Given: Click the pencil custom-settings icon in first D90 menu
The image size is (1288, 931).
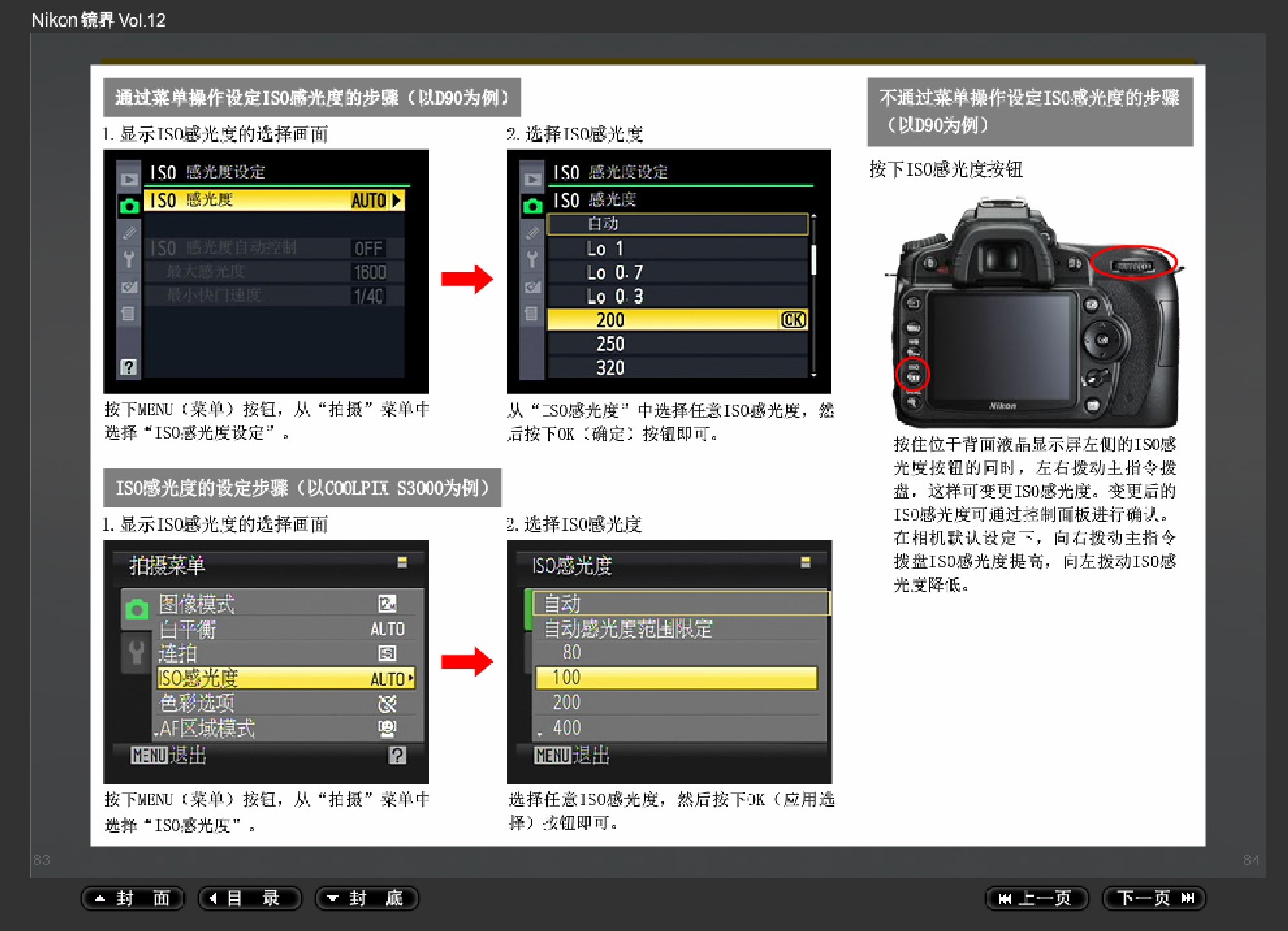Looking at the screenshot, I should coord(129,233).
